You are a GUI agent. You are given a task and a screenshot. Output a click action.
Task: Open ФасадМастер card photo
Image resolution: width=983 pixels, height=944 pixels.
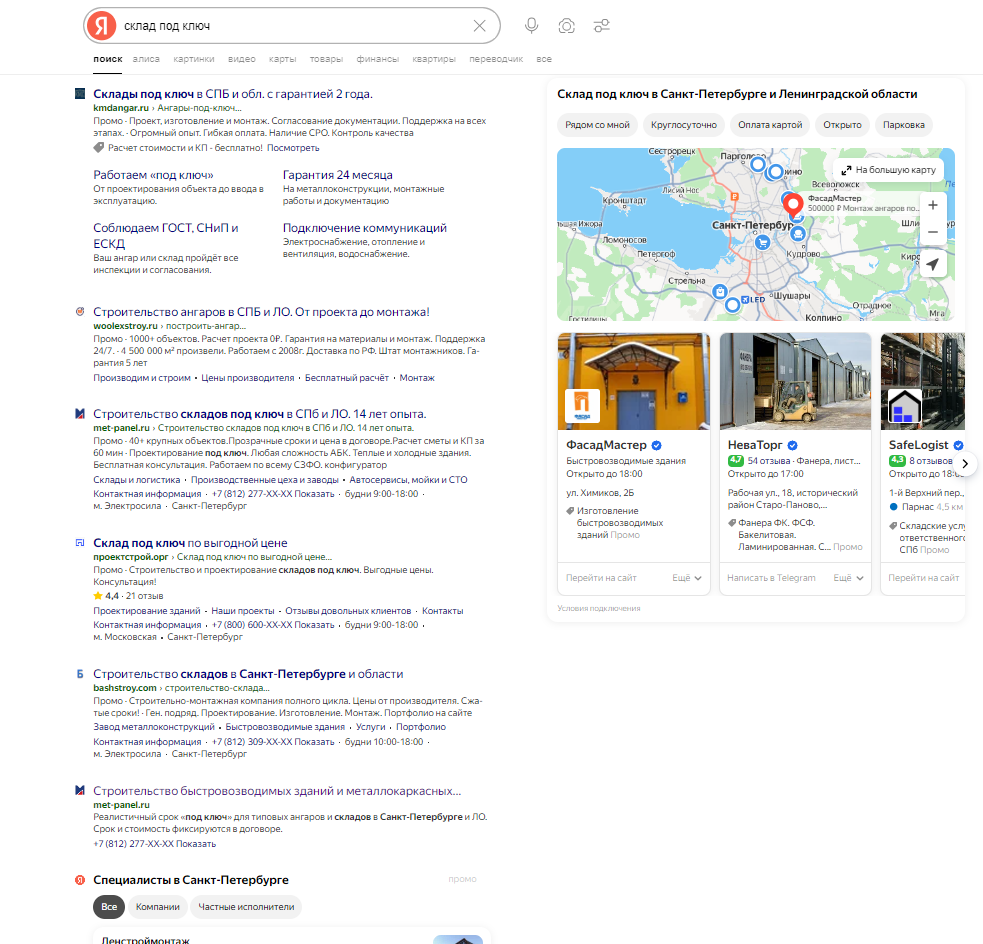(634, 381)
